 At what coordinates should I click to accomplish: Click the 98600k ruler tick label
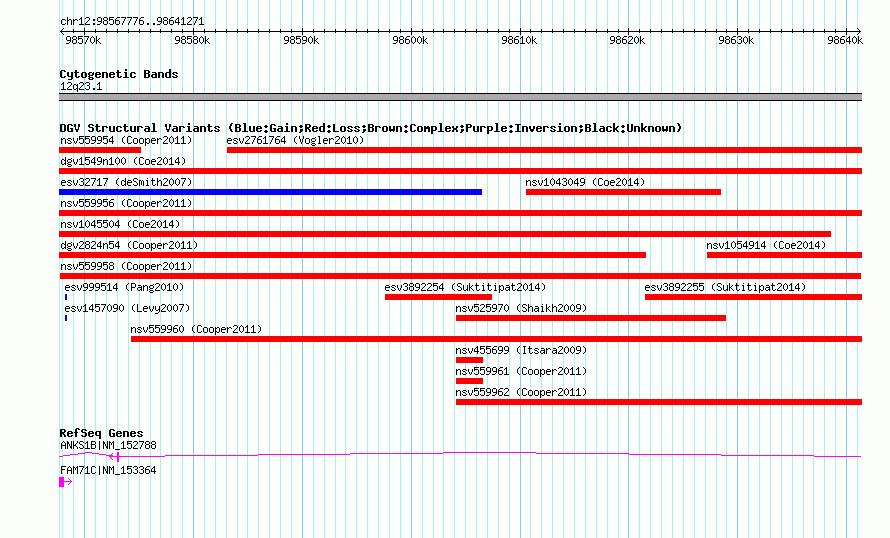coord(410,40)
